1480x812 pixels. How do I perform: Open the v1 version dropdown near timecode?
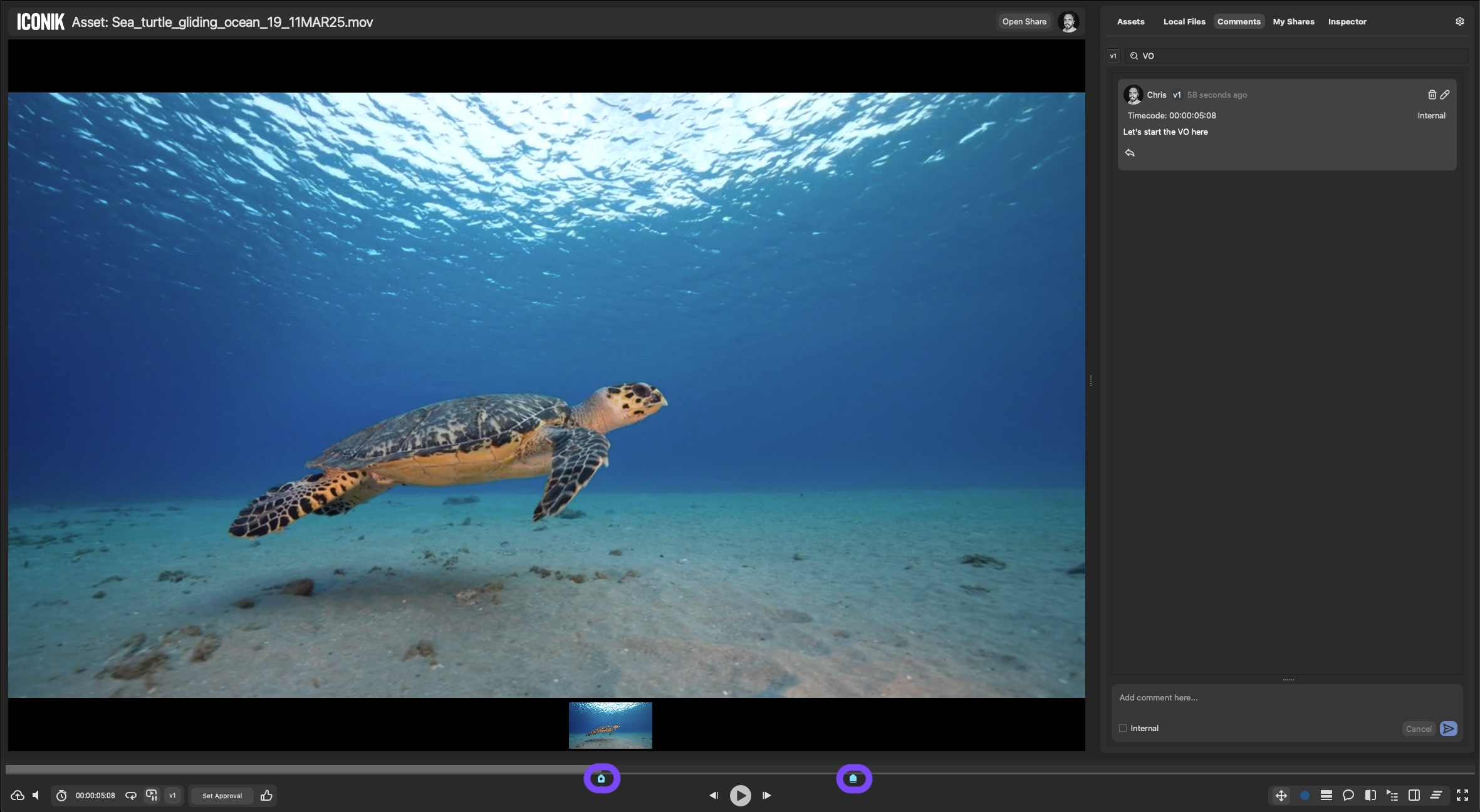[x=172, y=796]
